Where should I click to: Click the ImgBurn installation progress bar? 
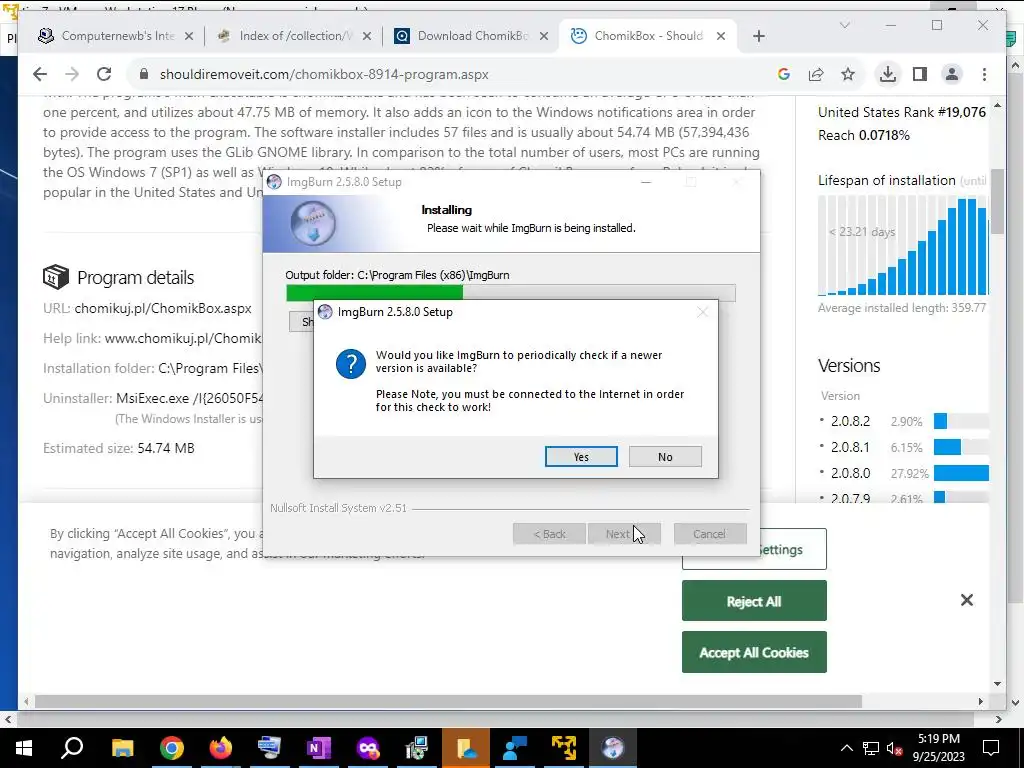point(511,293)
